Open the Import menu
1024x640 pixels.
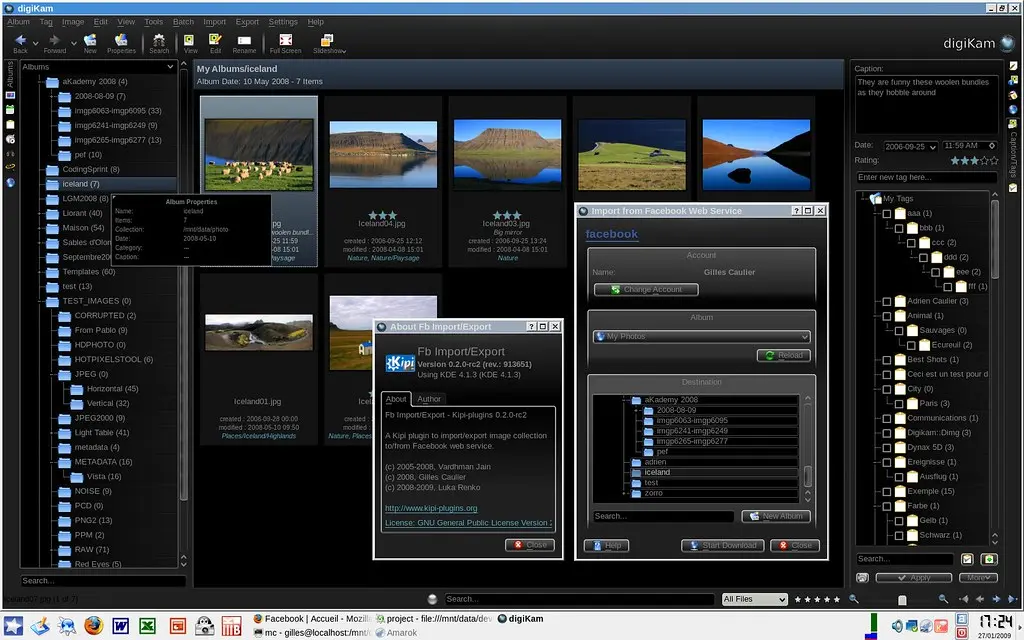[214, 21]
